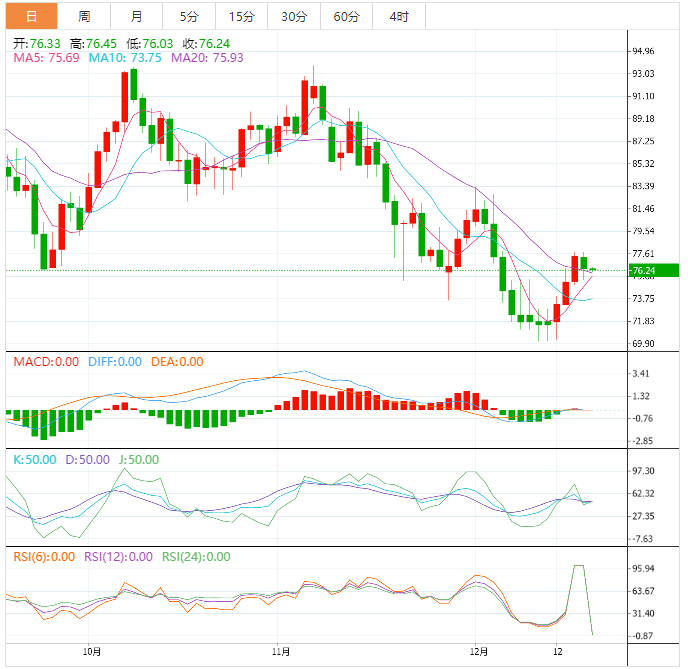Screen dimensions: 688x669
Task: Open the 15分 interval tab
Action: pos(241,16)
